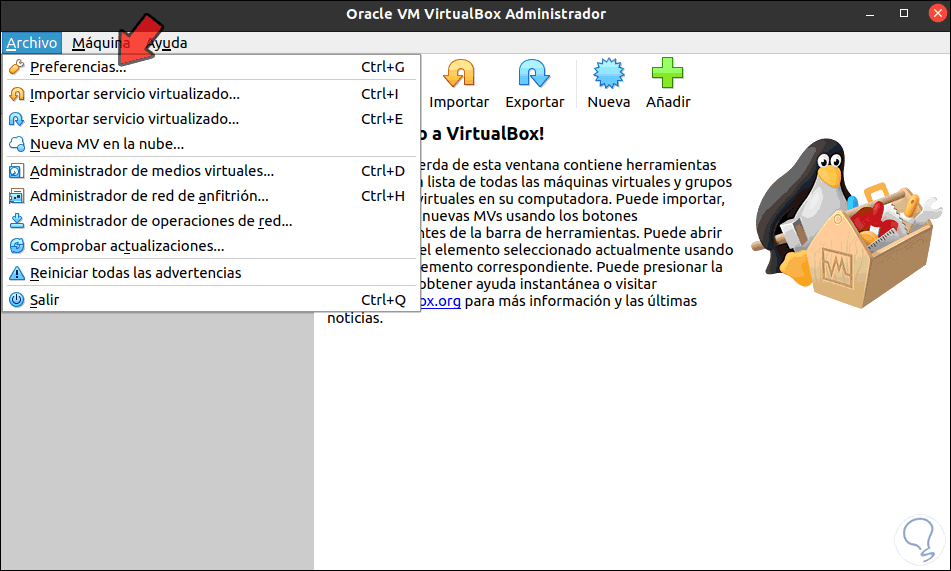Click the Importar toolbar icon
951x571 pixels.
(459, 73)
